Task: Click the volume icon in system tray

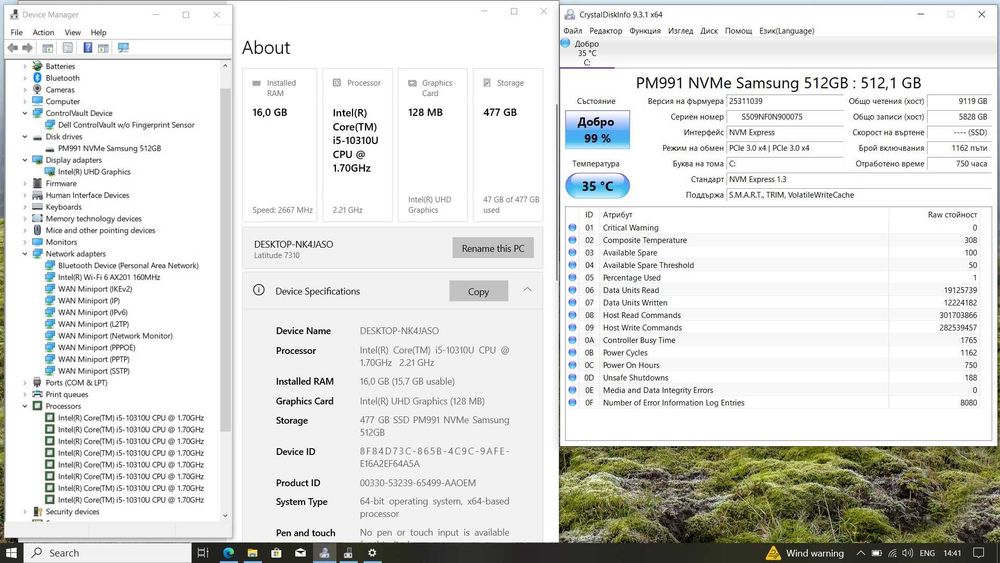Action: (908, 553)
